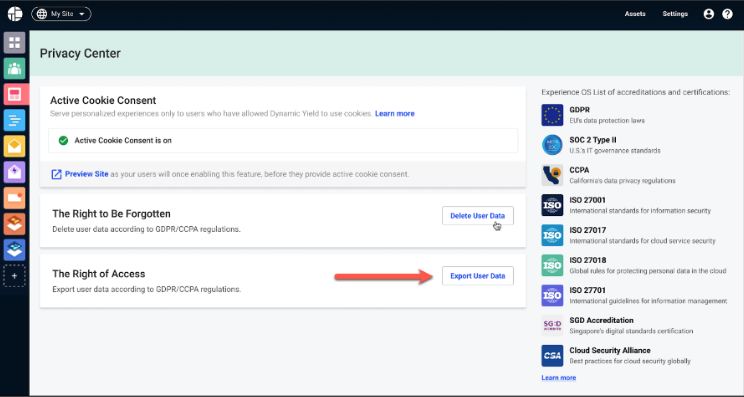744x397 pixels.
Task: Click the blue stacked layers sidebar icon
Action: (x=14, y=250)
